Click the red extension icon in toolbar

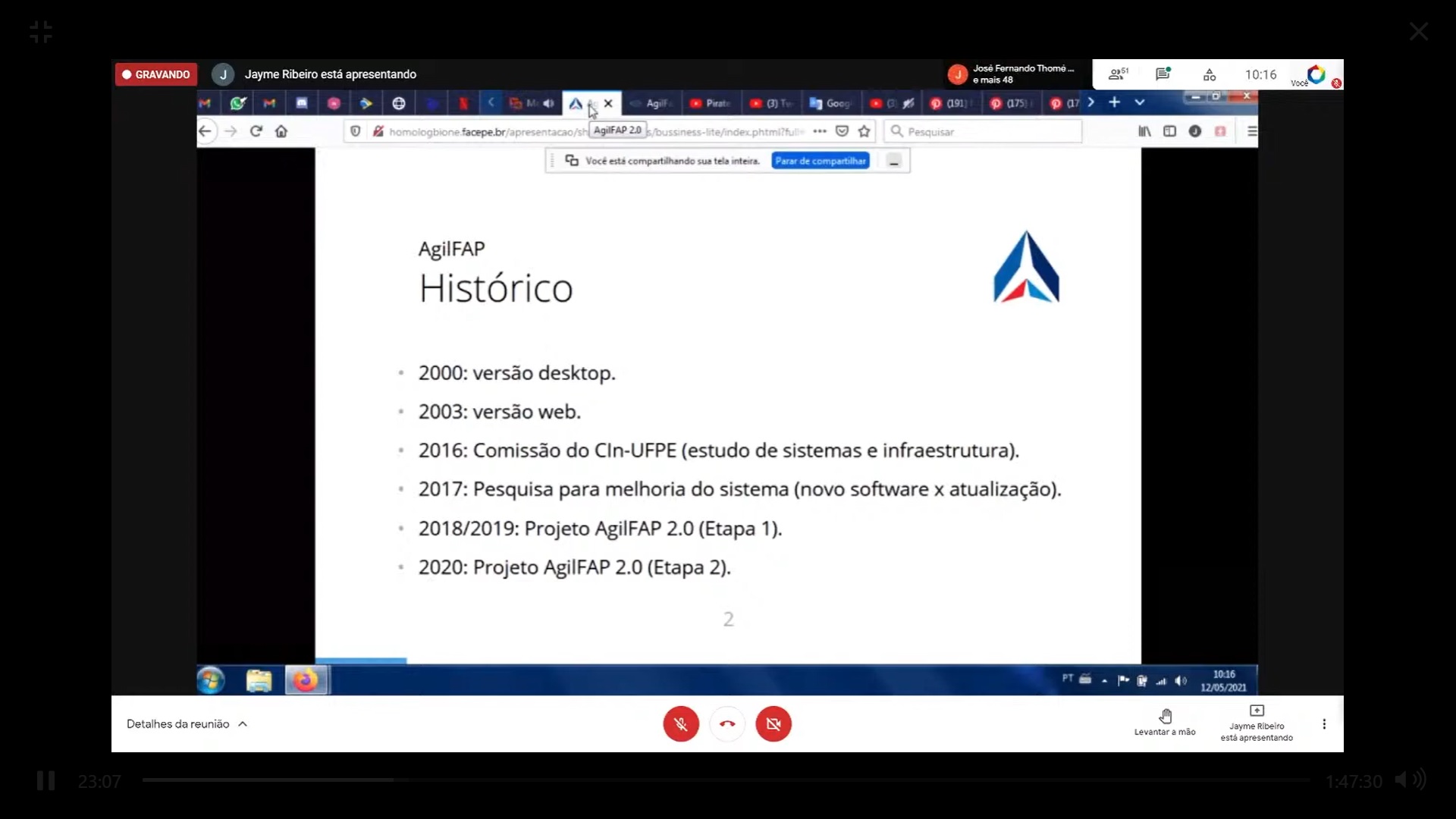[x=1220, y=131]
